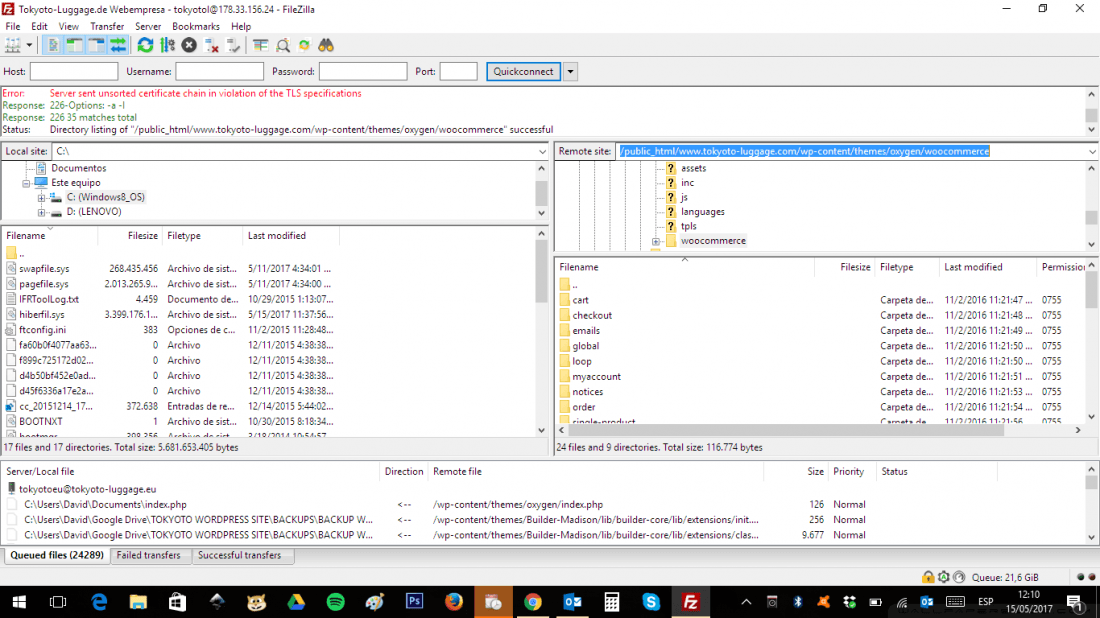
Task: Click the C: (Windows8_OS) drive icon
Action: (x=56, y=197)
